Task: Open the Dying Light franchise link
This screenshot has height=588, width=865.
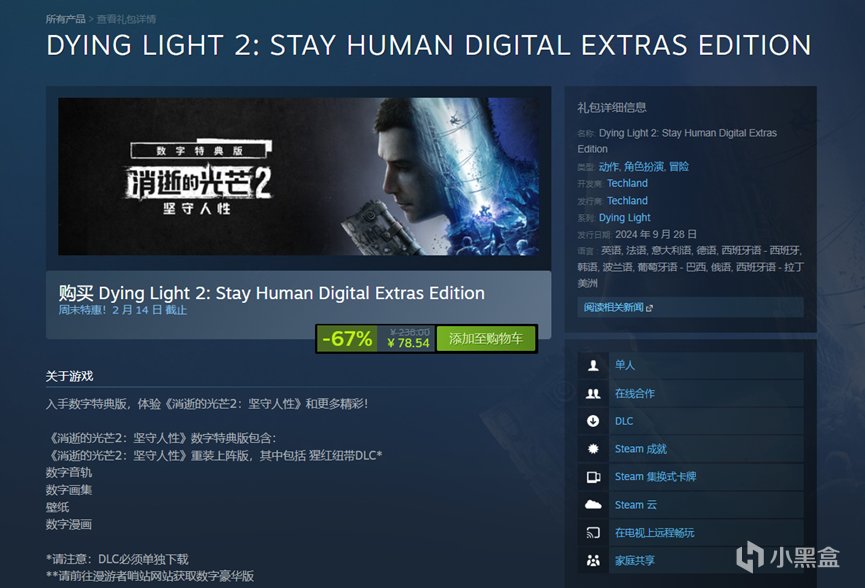Action: click(624, 217)
